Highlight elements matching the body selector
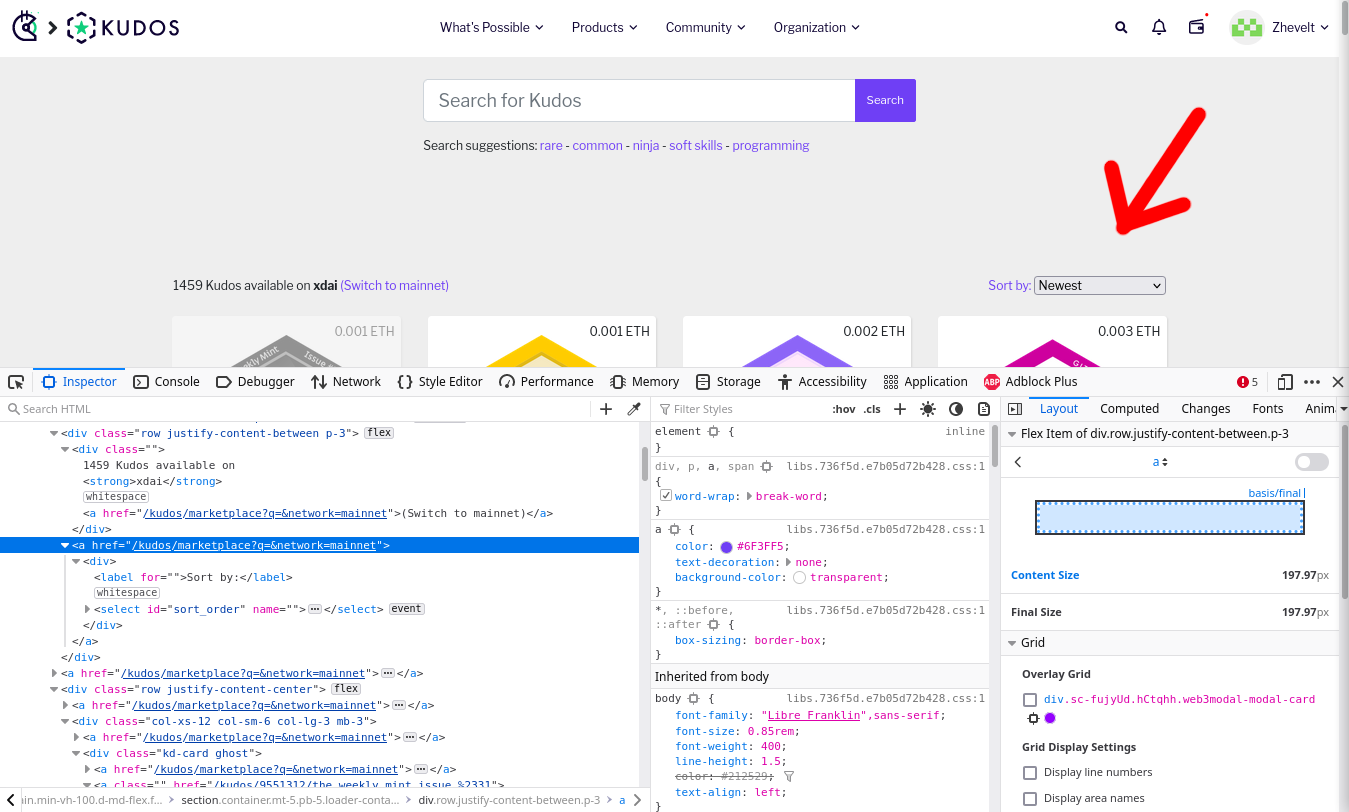The image size is (1349, 812). coord(693,699)
